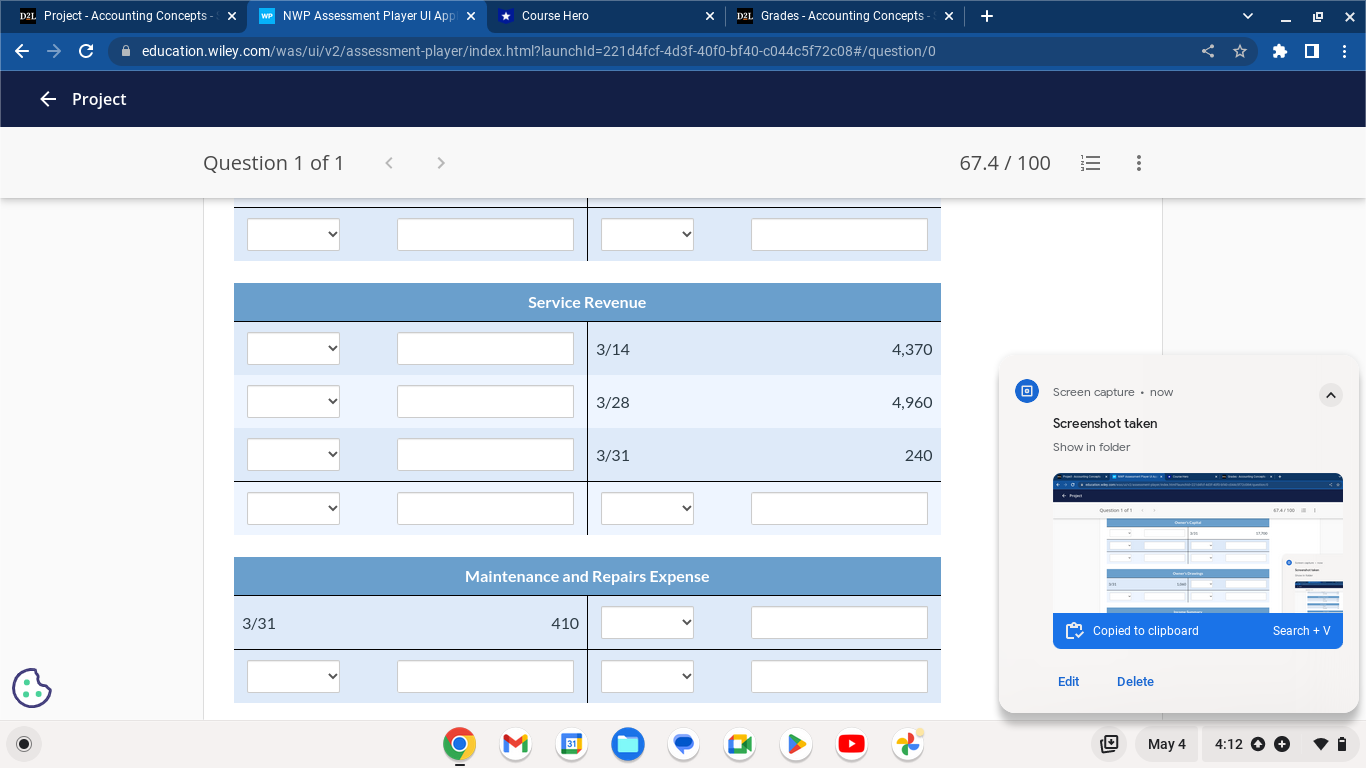Open the share icon in the address bar
The image size is (1366, 768).
1207,51
